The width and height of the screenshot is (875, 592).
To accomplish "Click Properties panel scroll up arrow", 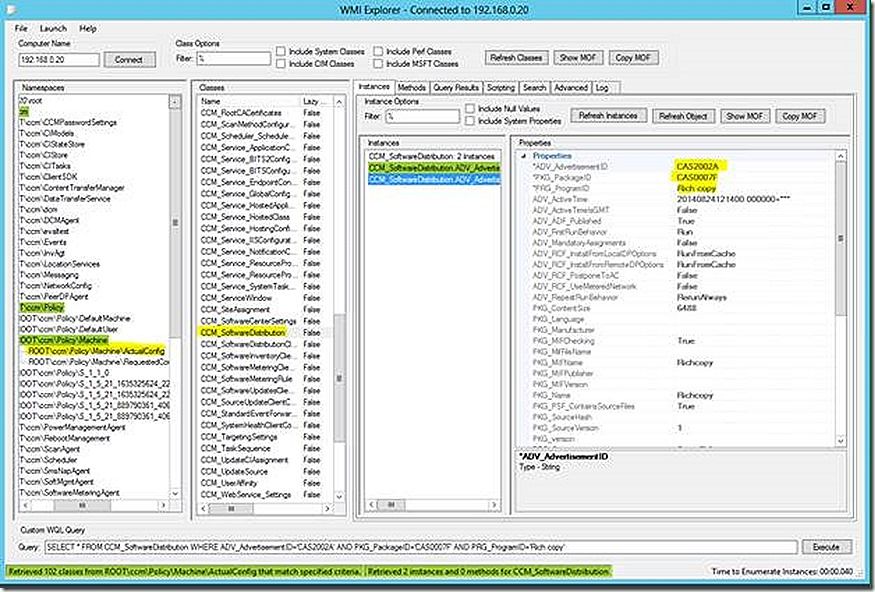I will 840,157.
